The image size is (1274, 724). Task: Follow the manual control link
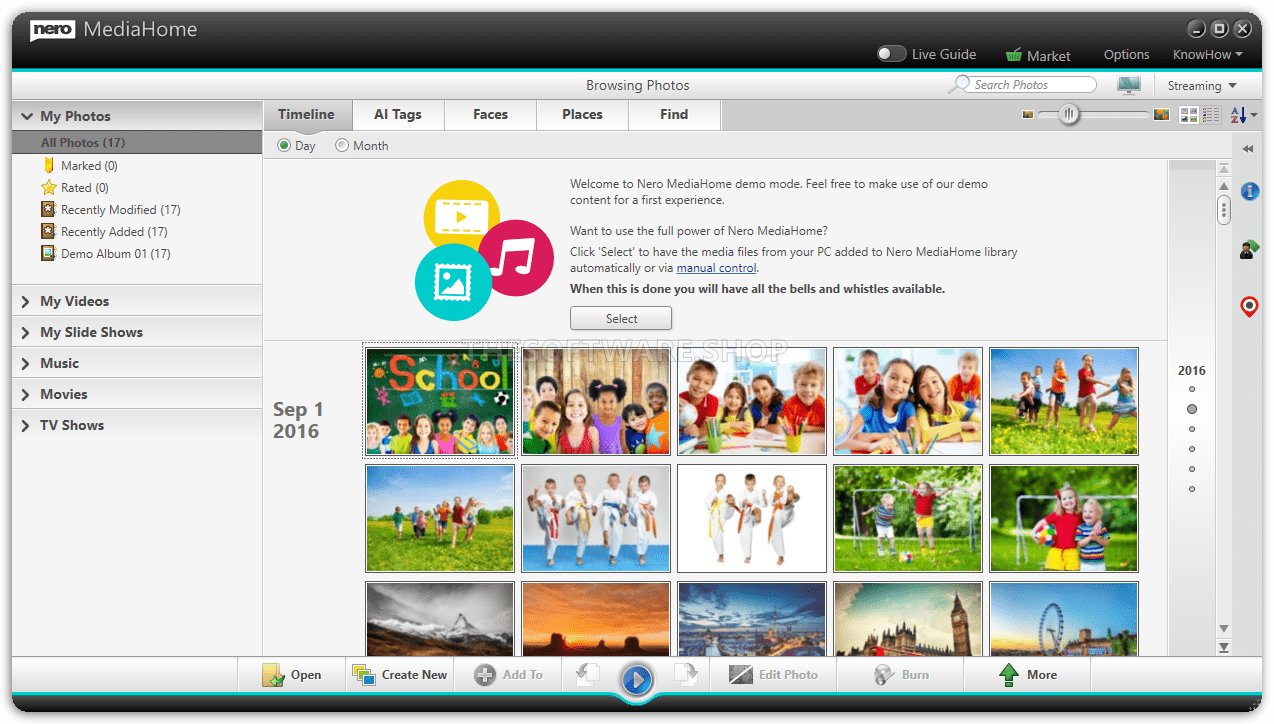(x=716, y=268)
